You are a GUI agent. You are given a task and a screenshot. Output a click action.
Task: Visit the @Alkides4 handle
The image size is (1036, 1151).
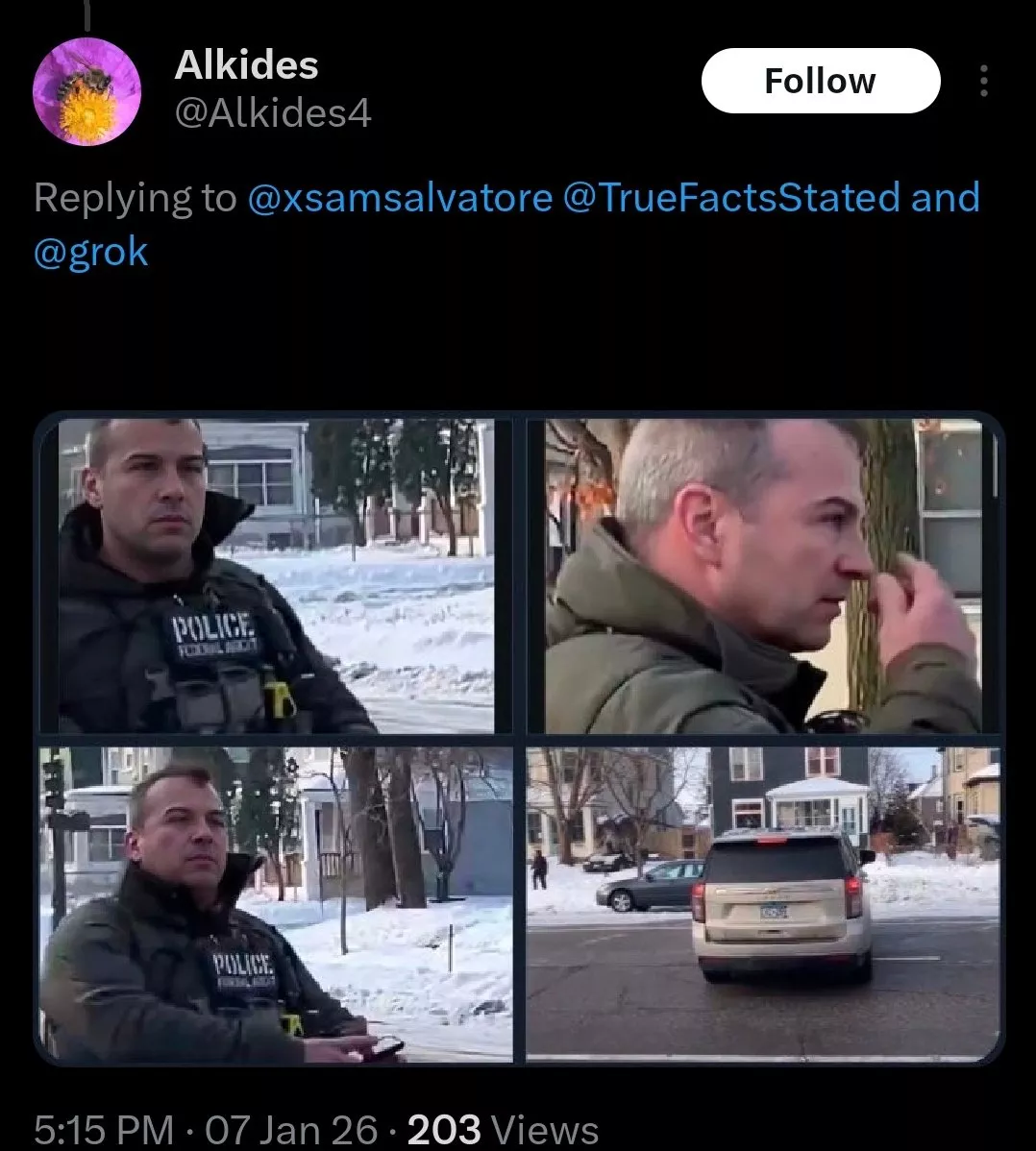(272, 113)
